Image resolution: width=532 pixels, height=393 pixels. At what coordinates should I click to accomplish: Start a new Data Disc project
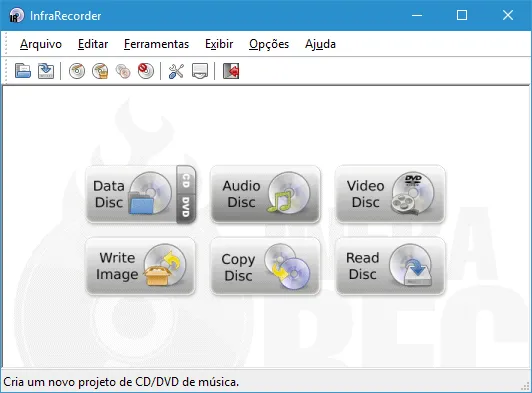pyautogui.click(x=131, y=194)
